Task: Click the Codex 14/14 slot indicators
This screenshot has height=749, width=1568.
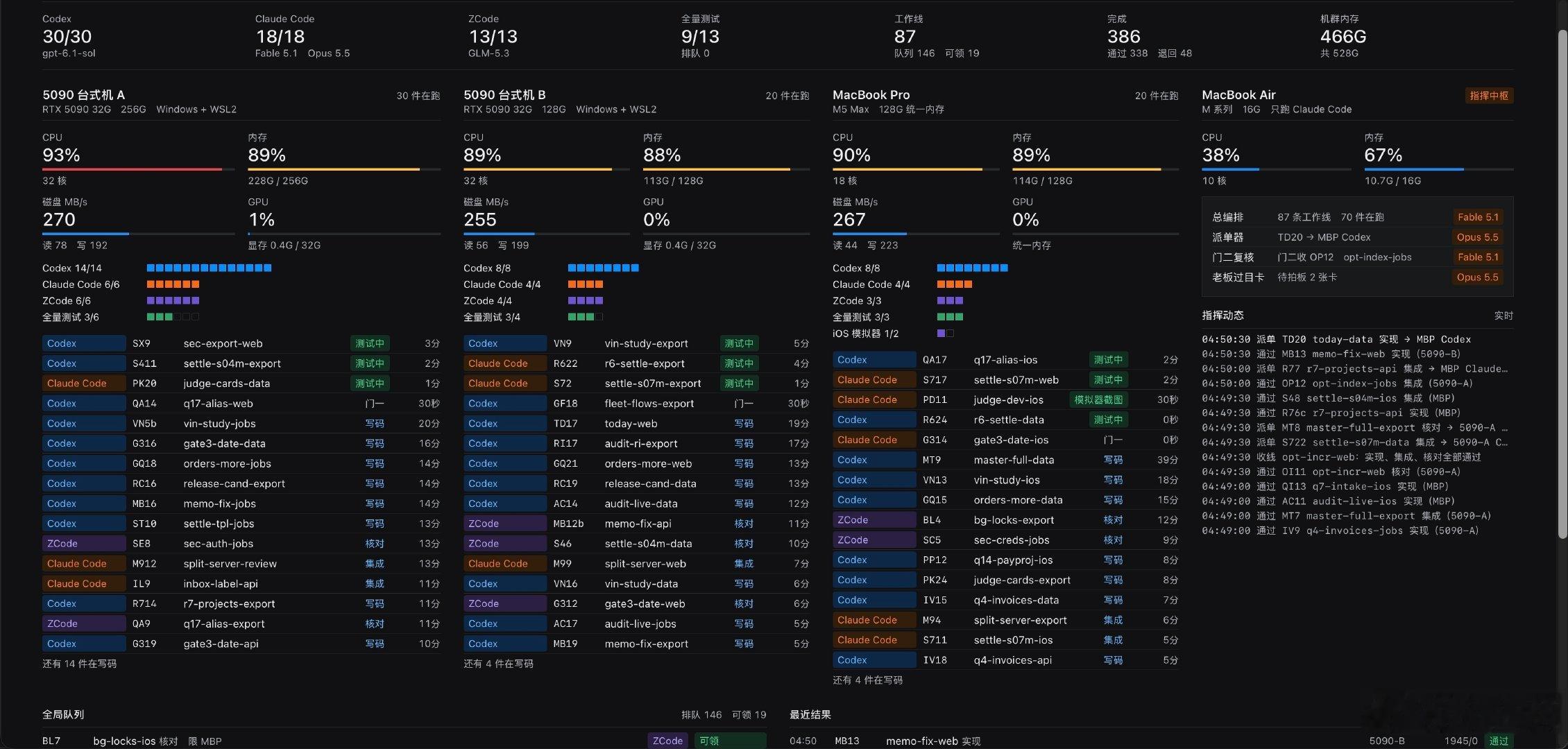Action: [209, 268]
